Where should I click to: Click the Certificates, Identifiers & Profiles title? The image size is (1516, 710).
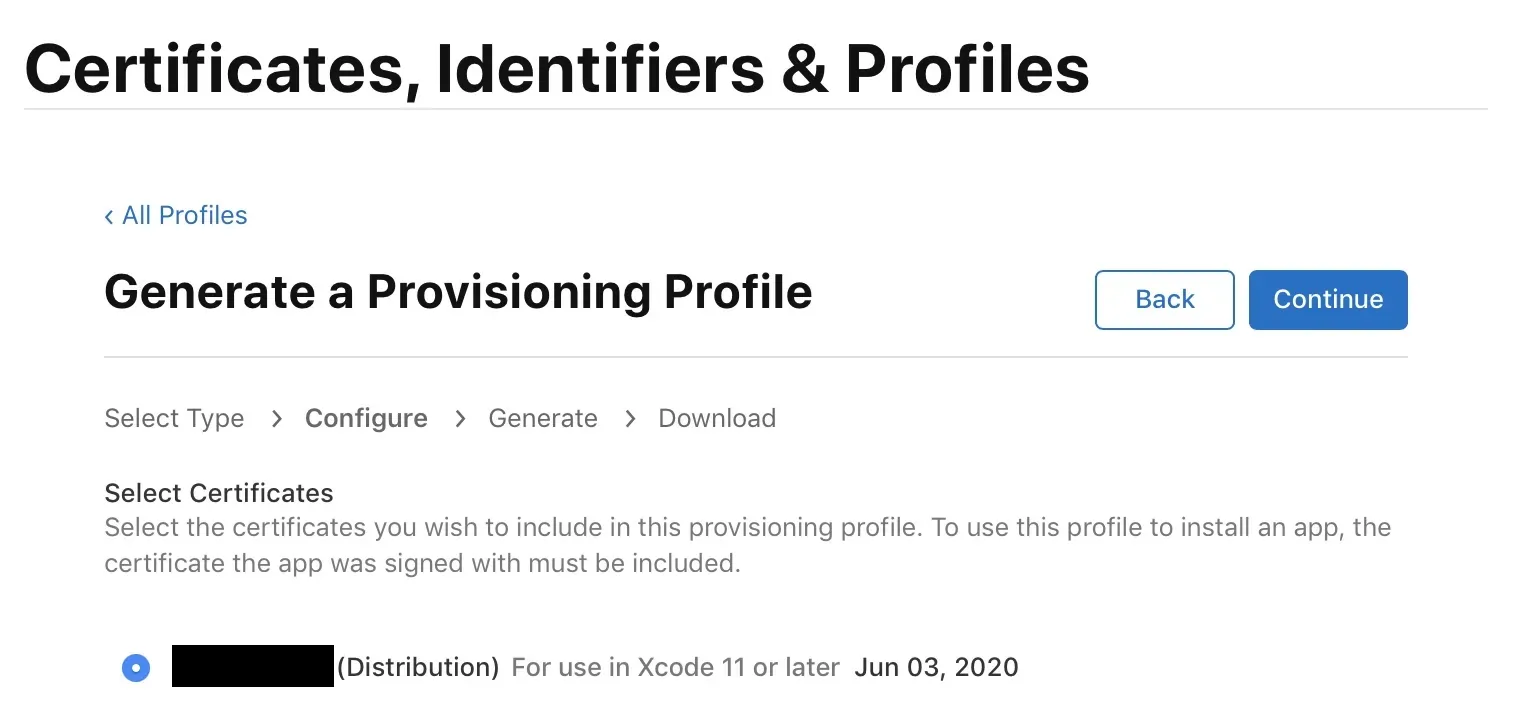click(x=557, y=68)
